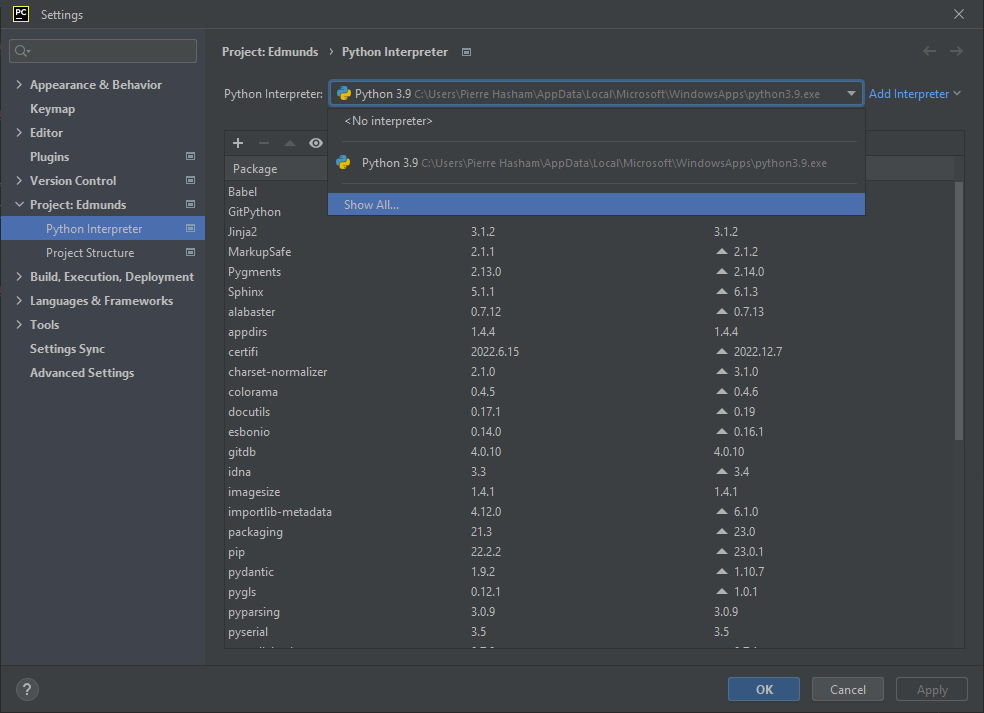Select the importlib-metadata package row

[589, 512]
